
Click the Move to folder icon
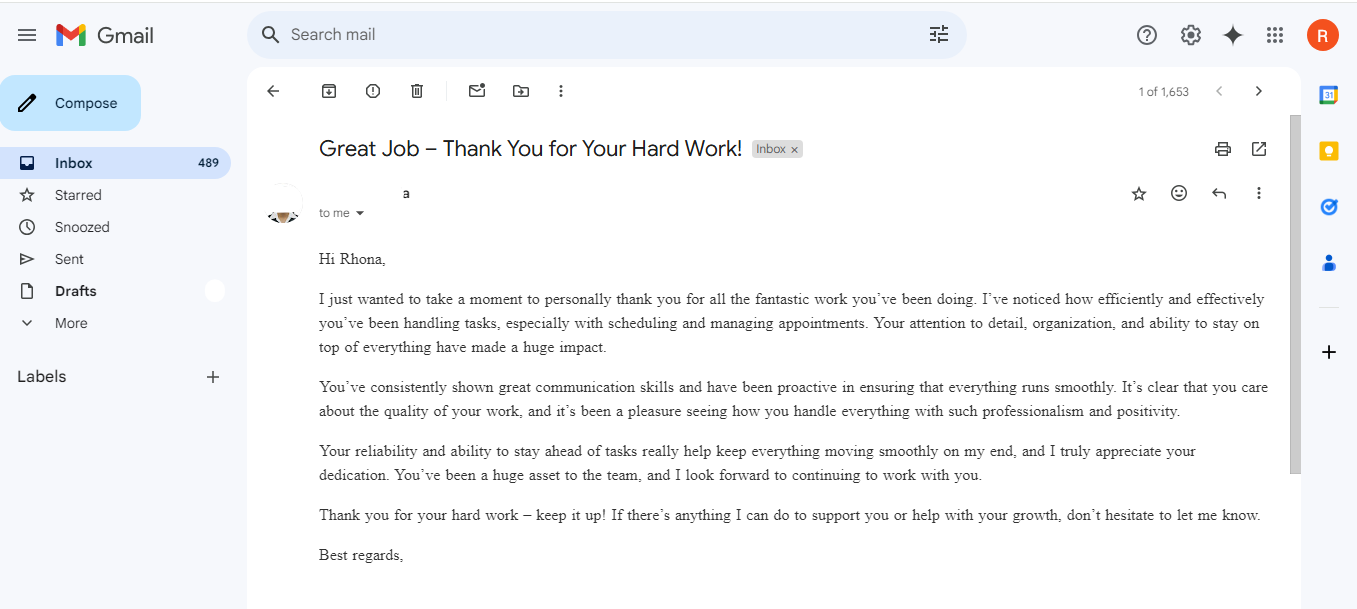[x=521, y=91]
